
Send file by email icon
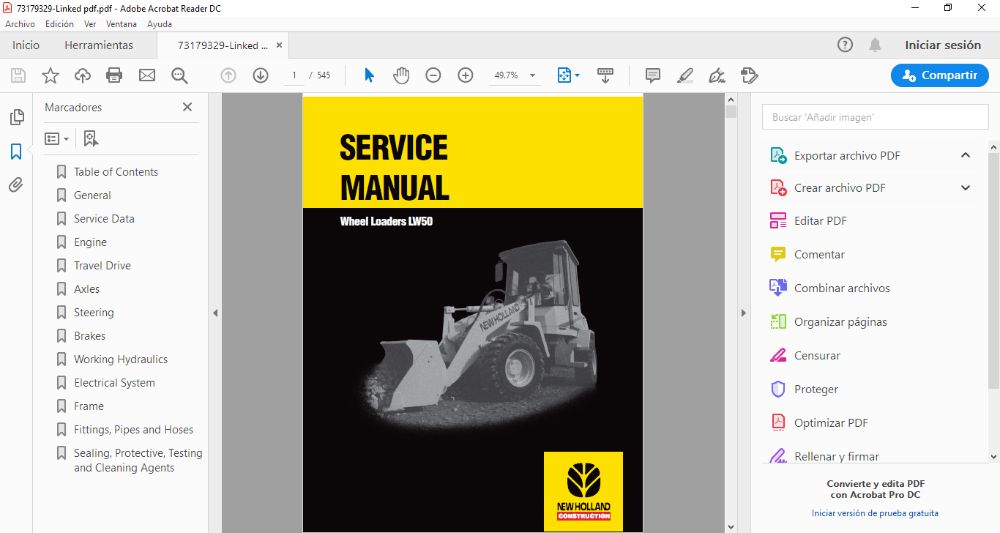coord(147,75)
